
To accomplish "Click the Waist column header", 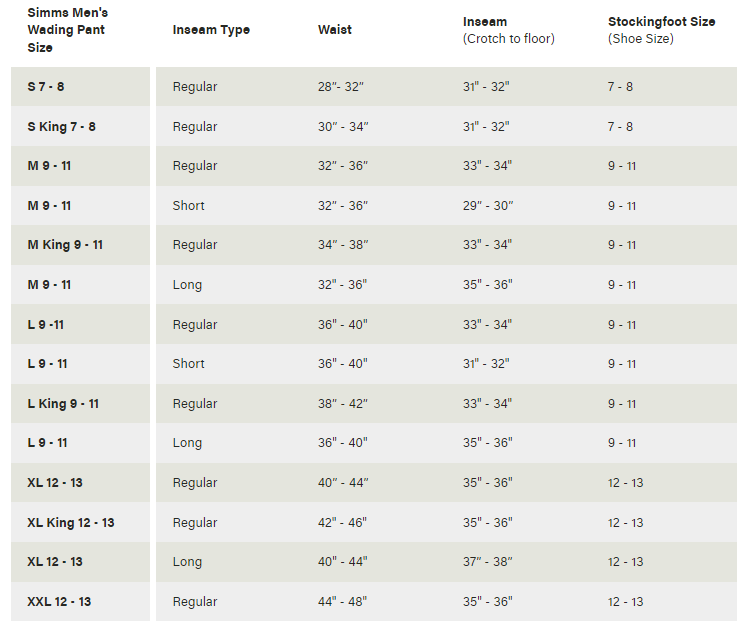I will coord(334,30).
